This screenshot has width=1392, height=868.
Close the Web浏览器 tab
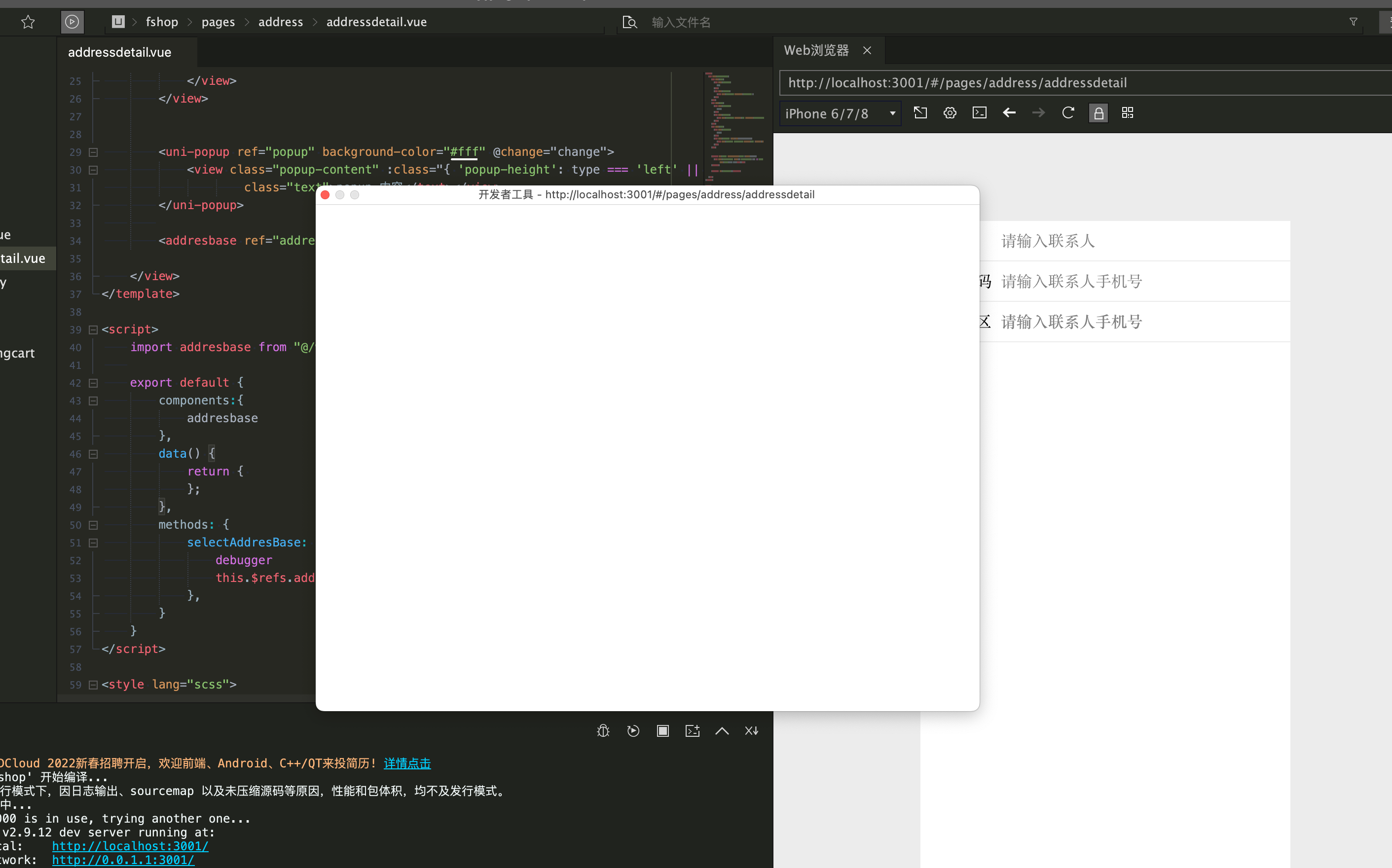tap(867, 50)
